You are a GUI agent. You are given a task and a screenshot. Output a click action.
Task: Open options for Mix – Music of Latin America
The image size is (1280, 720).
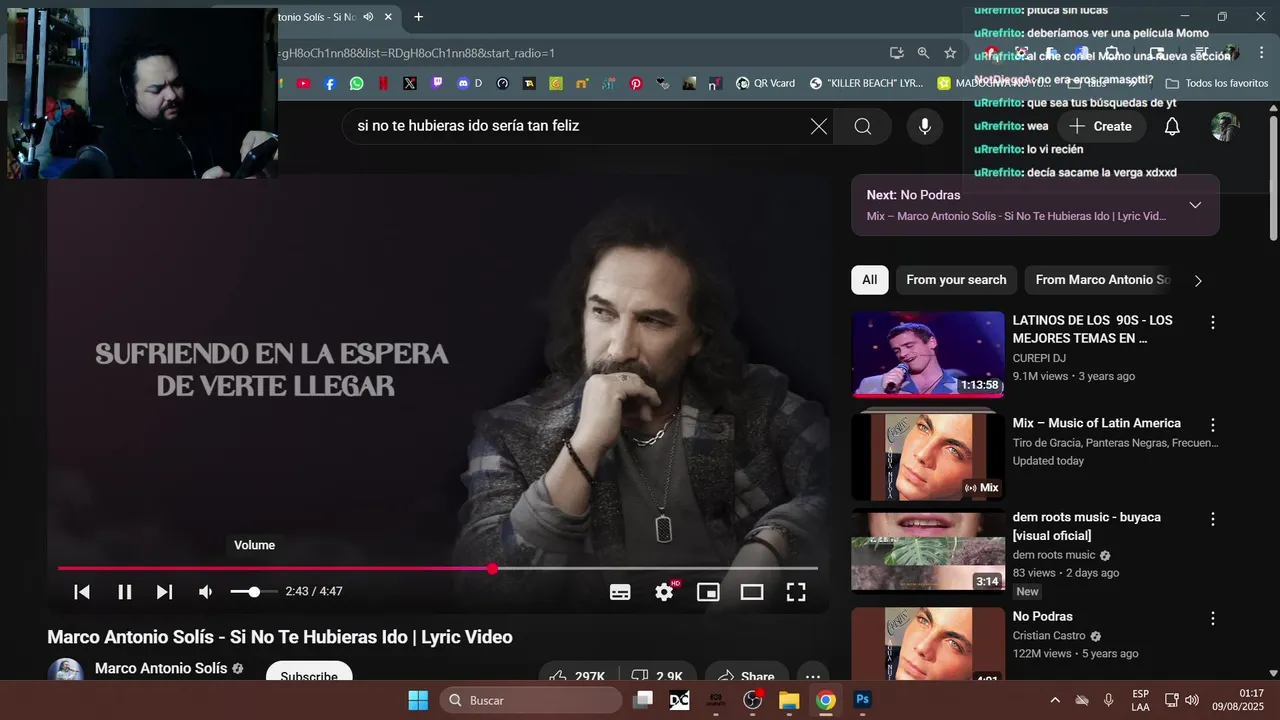(1213, 425)
